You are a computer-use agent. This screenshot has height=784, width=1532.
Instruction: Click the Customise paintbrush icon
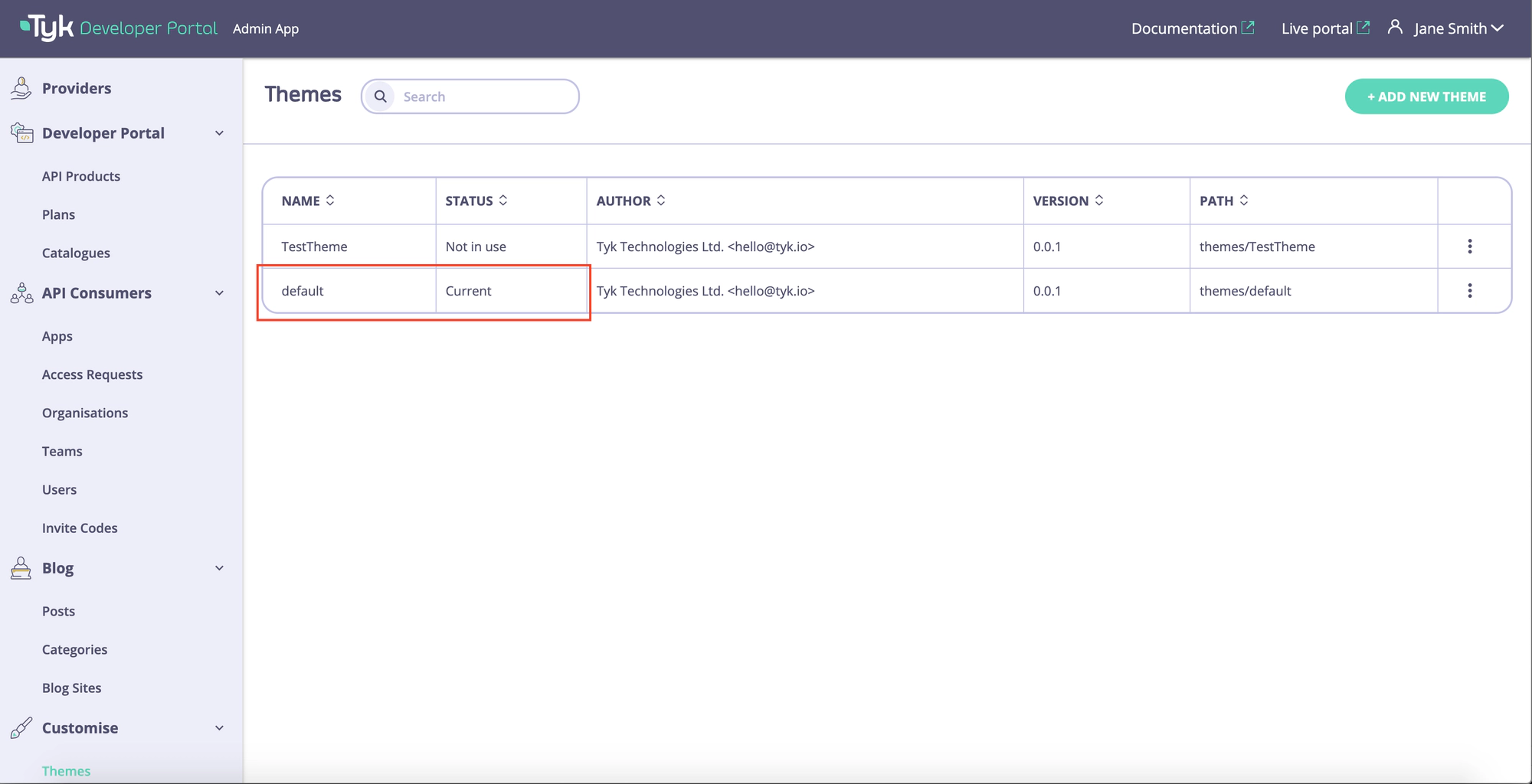21,727
